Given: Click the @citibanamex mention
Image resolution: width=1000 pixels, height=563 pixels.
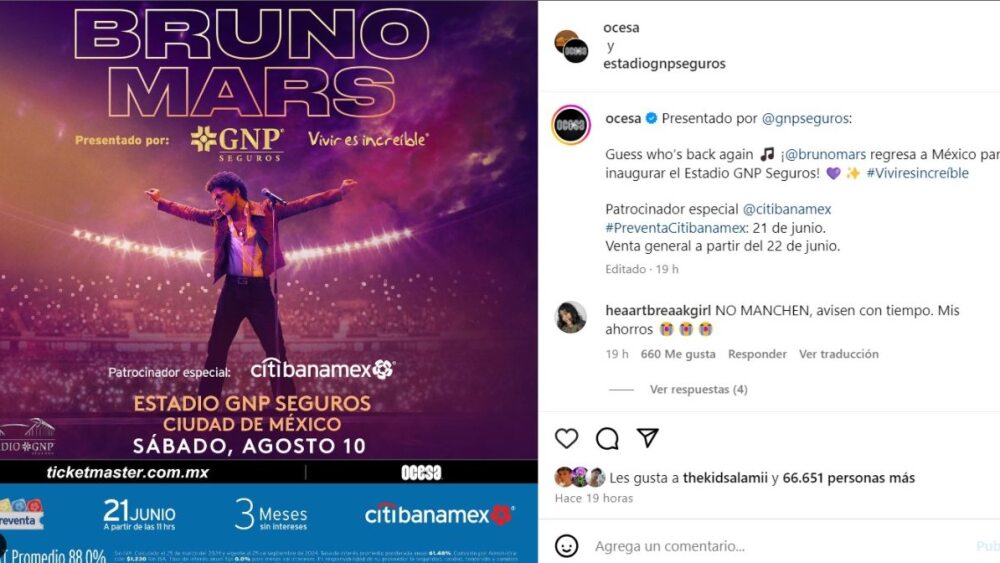Looking at the screenshot, I should point(787,209).
